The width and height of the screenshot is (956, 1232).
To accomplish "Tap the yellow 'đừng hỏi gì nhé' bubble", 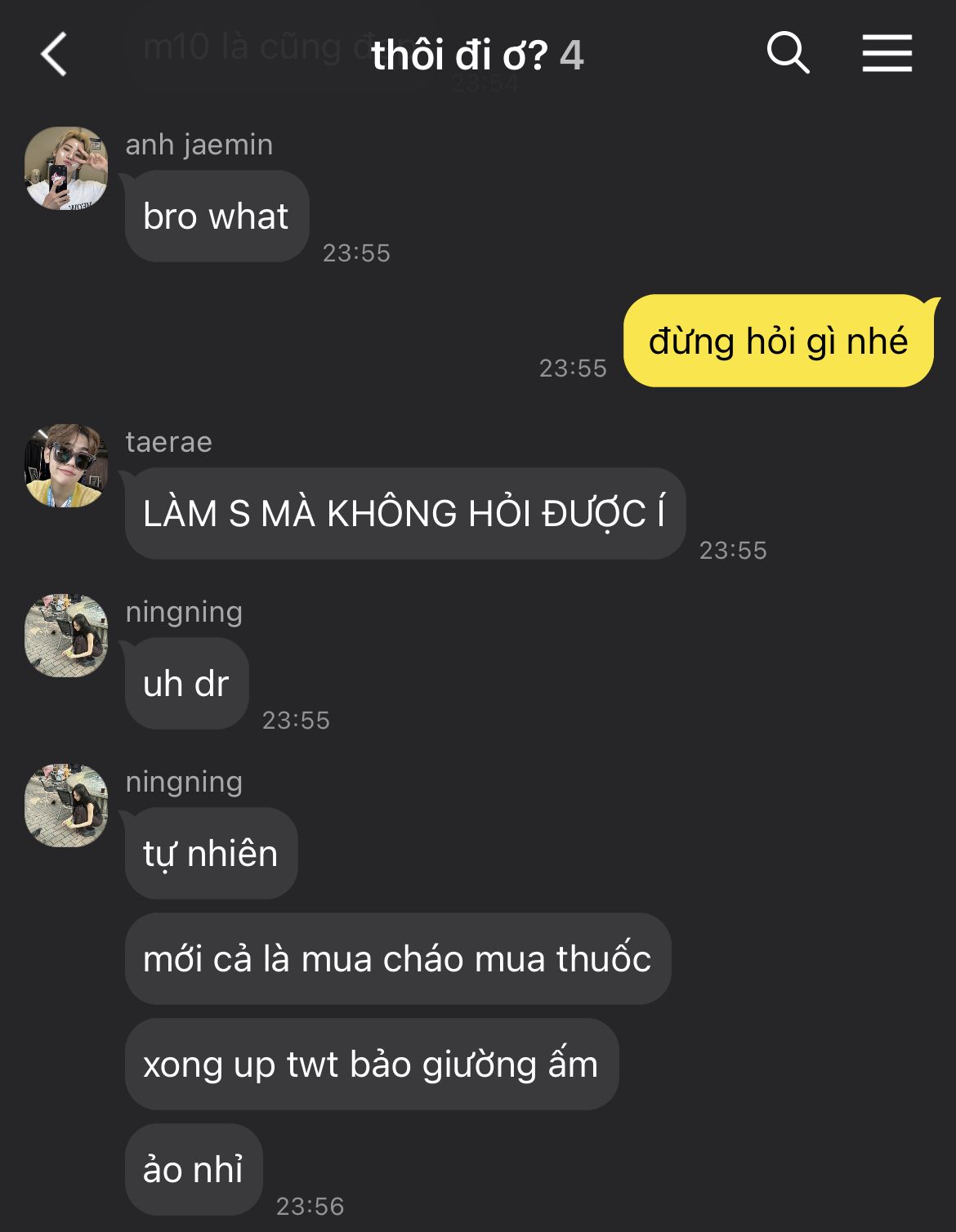I will click(779, 341).
